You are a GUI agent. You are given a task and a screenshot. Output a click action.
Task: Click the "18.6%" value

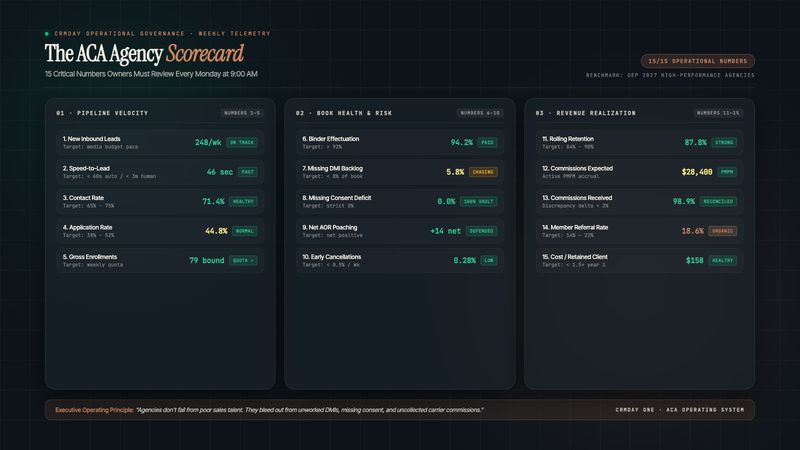(692, 231)
